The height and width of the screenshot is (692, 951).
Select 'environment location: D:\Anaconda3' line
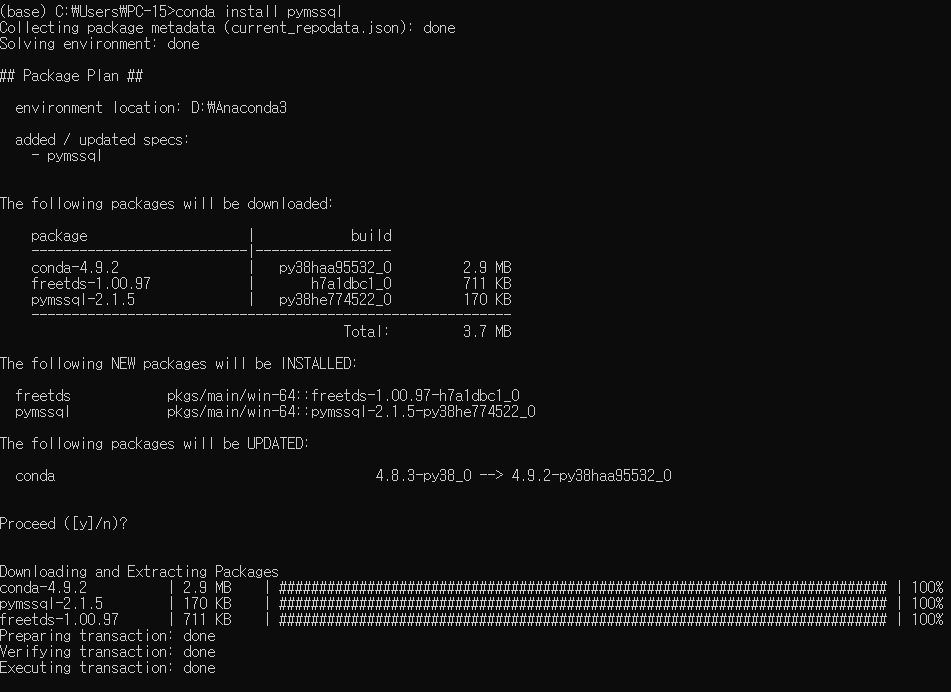(x=151, y=108)
